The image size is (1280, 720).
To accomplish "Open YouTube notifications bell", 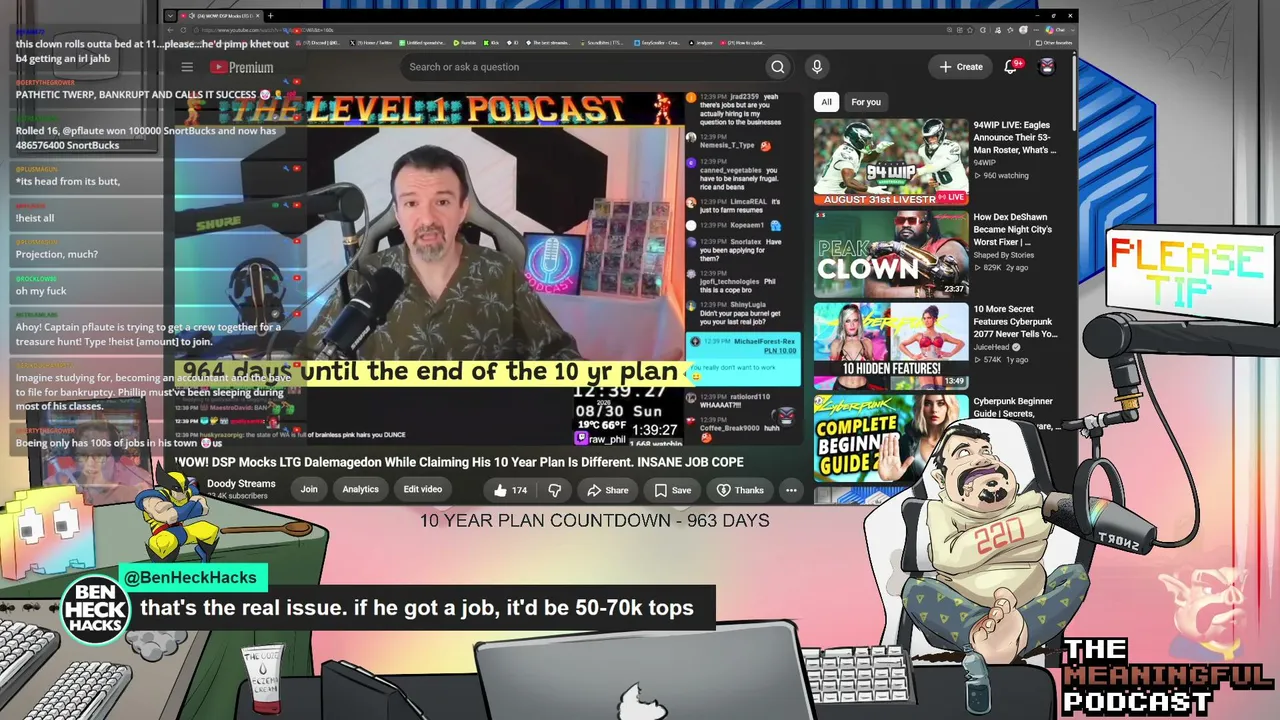I will coord(1011,66).
